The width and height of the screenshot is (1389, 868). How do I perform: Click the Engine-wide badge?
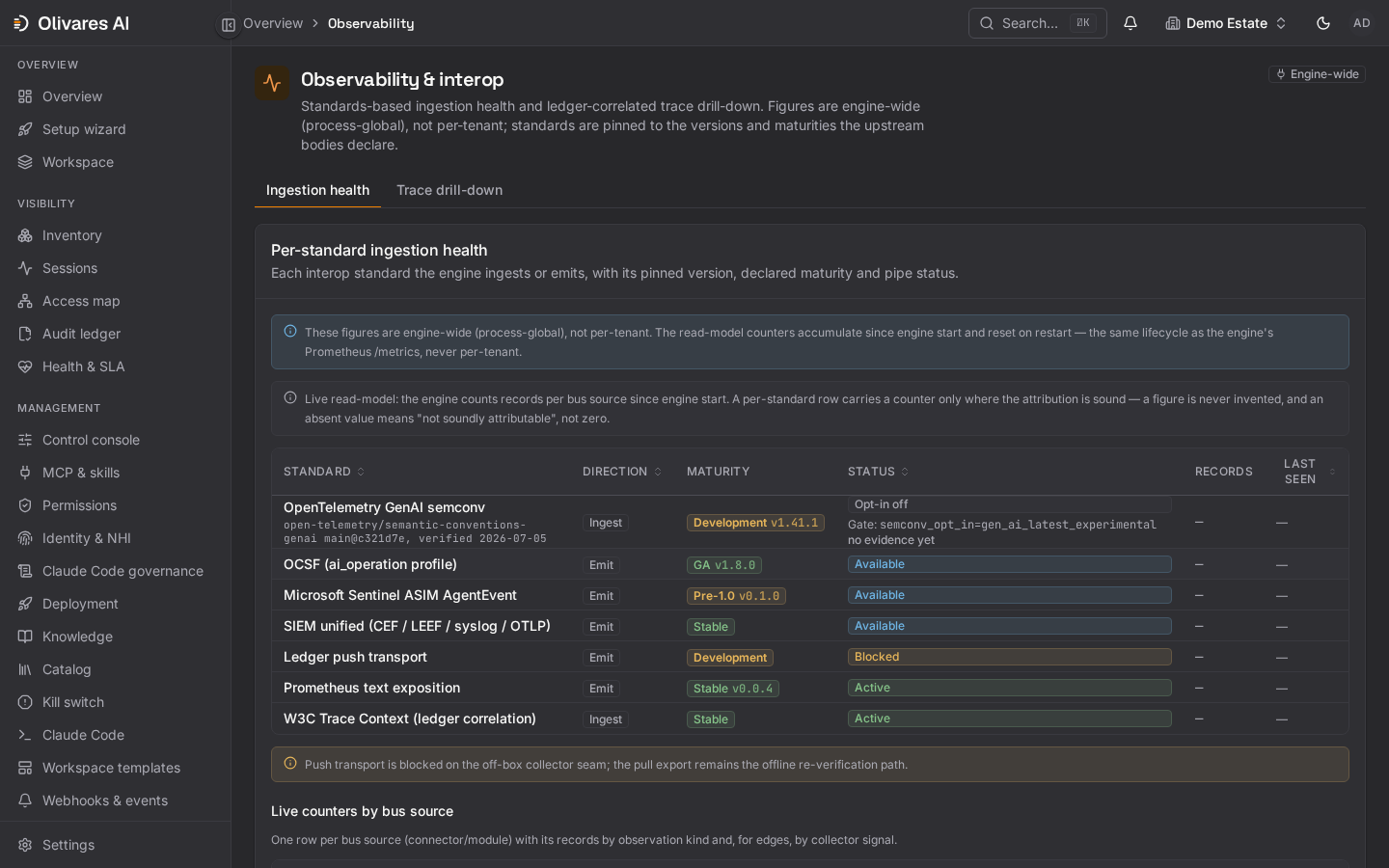[x=1317, y=74]
